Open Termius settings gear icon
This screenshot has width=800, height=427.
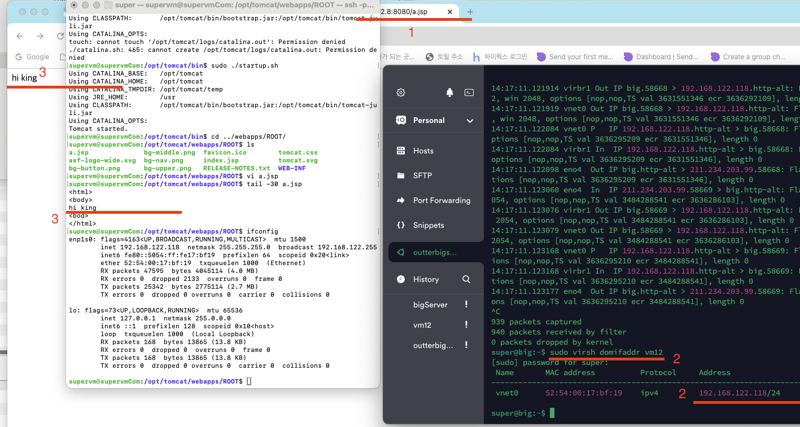click(401, 92)
